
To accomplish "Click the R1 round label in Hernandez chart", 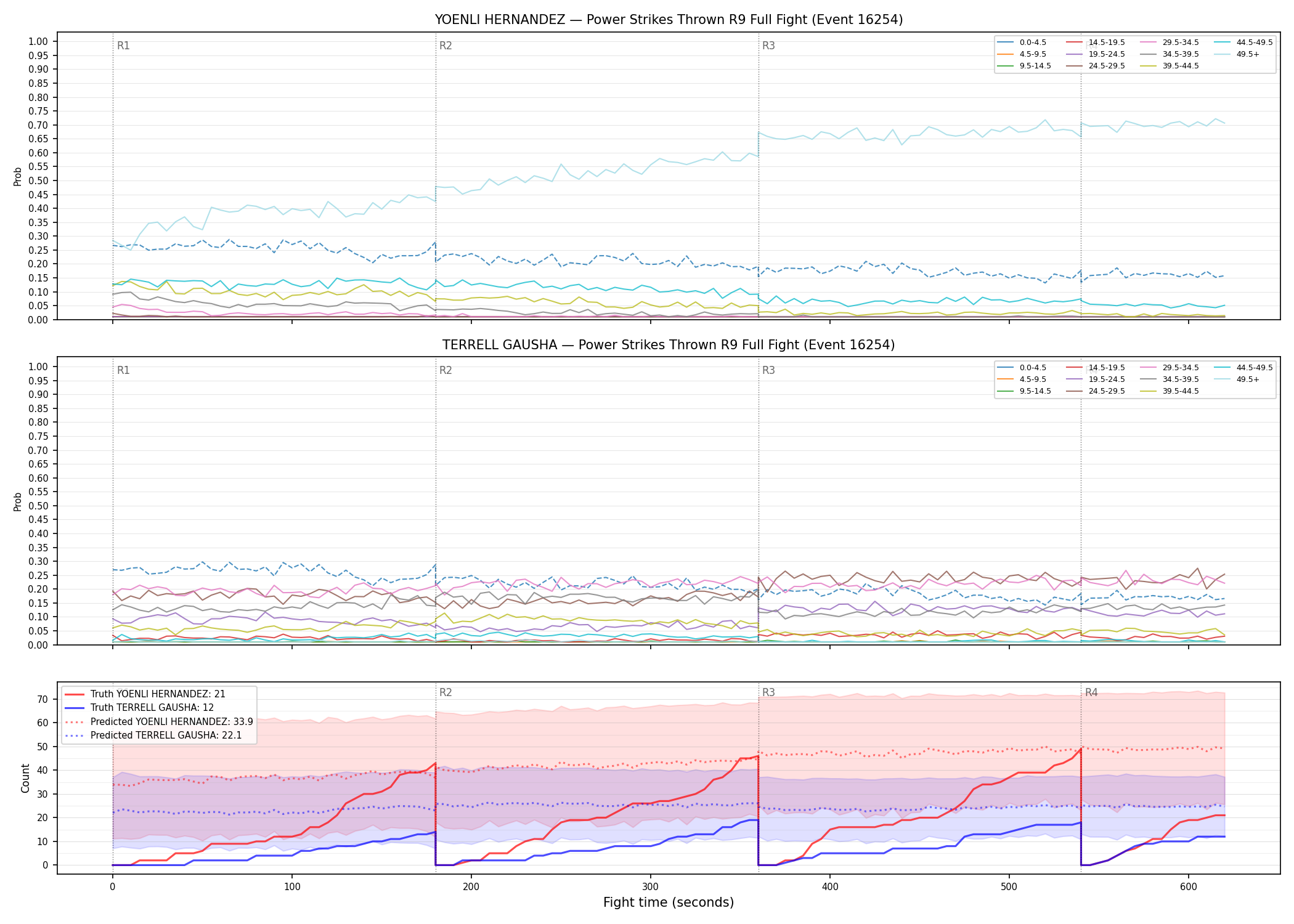I will [x=123, y=46].
